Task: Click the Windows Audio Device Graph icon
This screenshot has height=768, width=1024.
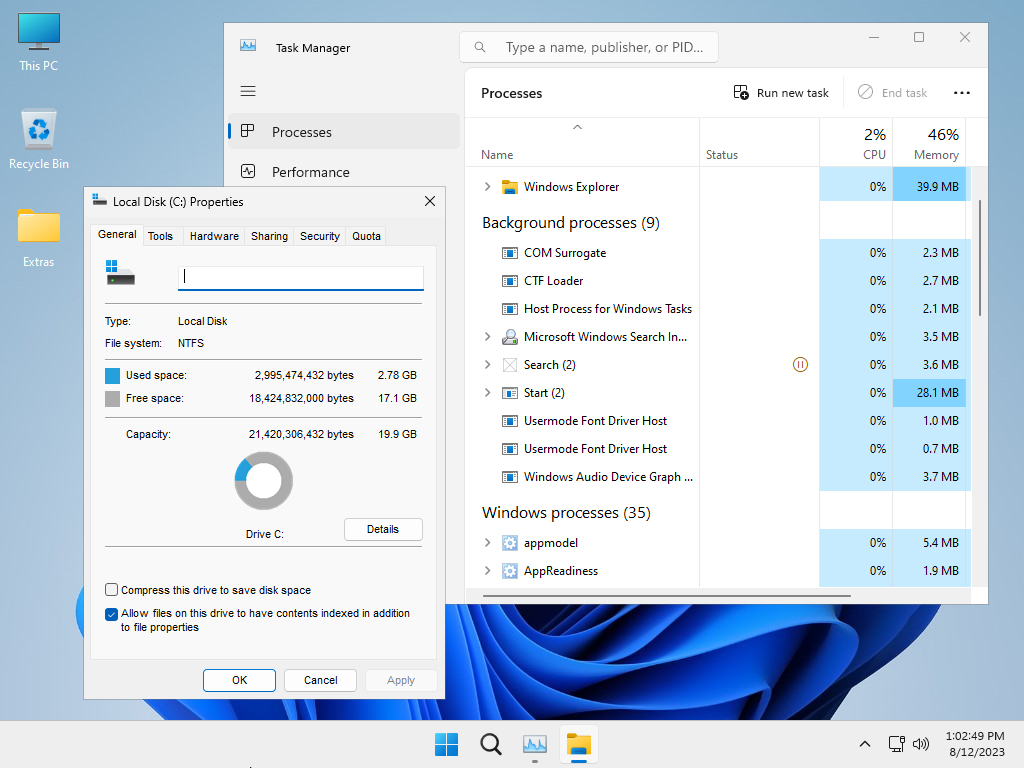Action: [x=509, y=477]
